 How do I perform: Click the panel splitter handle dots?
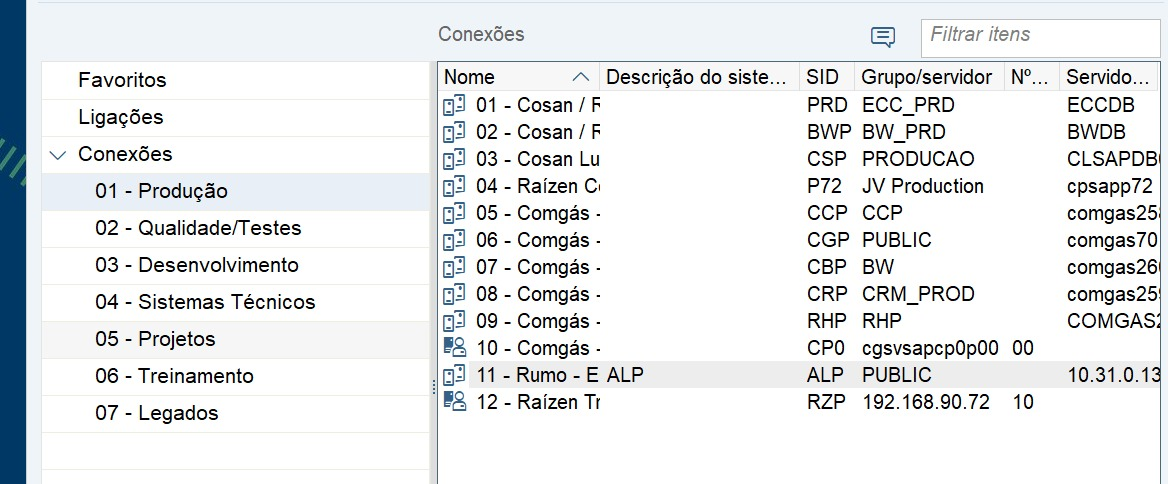click(x=433, y=387)
